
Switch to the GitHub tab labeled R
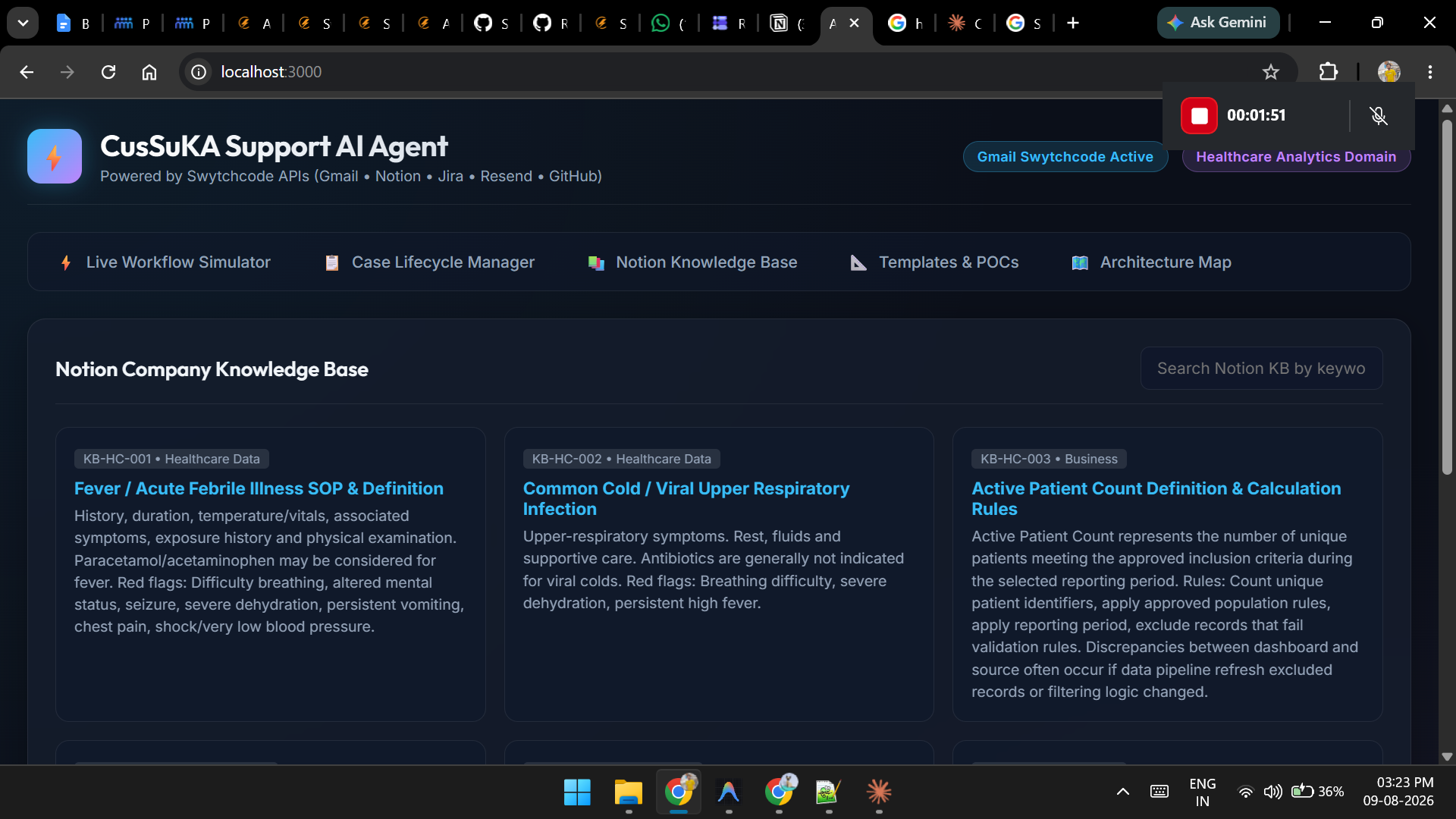(x=551, y=24)
